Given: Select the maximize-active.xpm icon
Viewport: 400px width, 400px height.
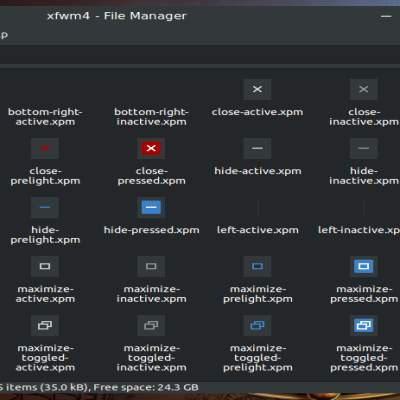Looking at the screenshot, I should point(45,266).
